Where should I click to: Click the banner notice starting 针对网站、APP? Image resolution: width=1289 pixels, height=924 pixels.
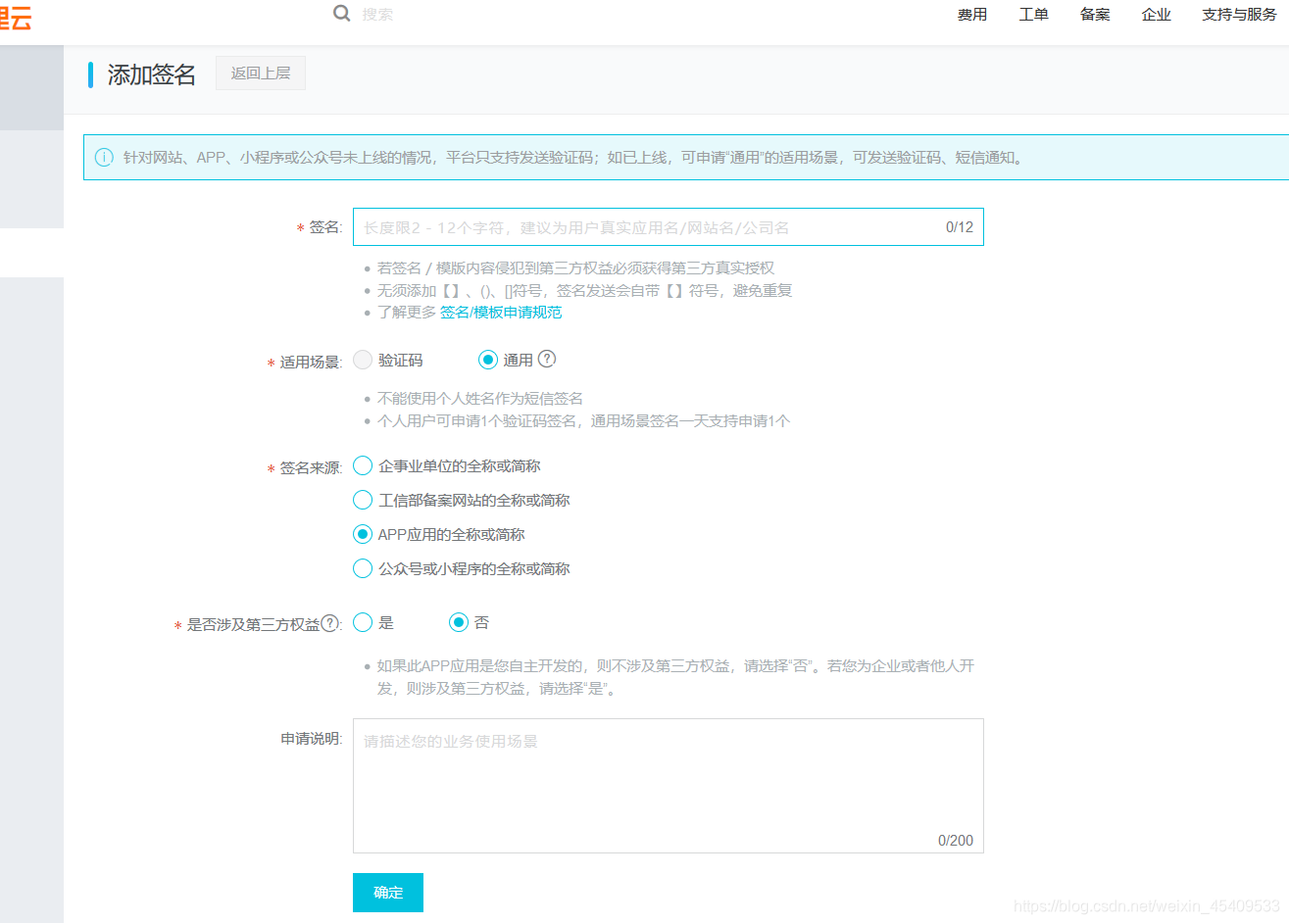click(x=573, y=158)
